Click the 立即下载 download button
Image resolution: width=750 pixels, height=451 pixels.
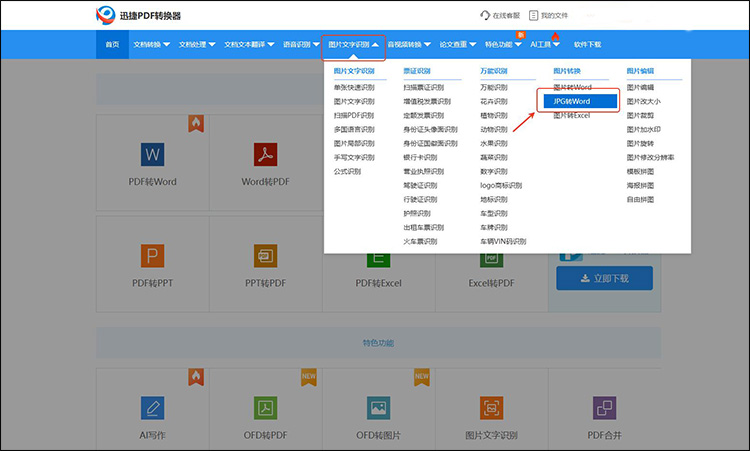[x=605, y=278]
